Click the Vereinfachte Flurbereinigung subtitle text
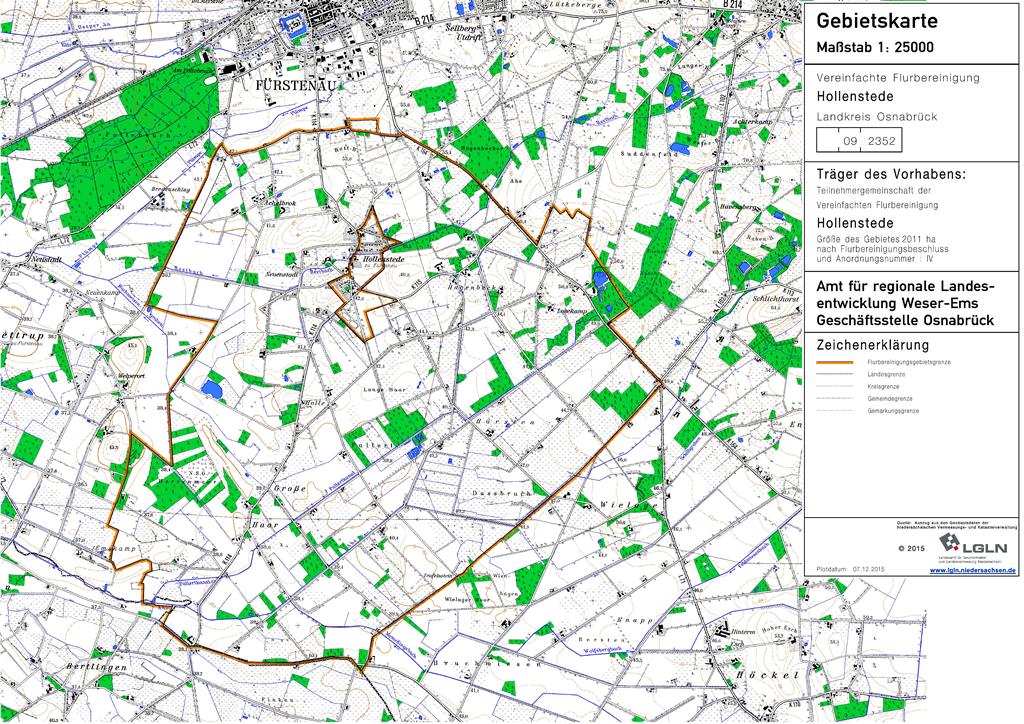The image size is (1024, 724). coord(898,78)
